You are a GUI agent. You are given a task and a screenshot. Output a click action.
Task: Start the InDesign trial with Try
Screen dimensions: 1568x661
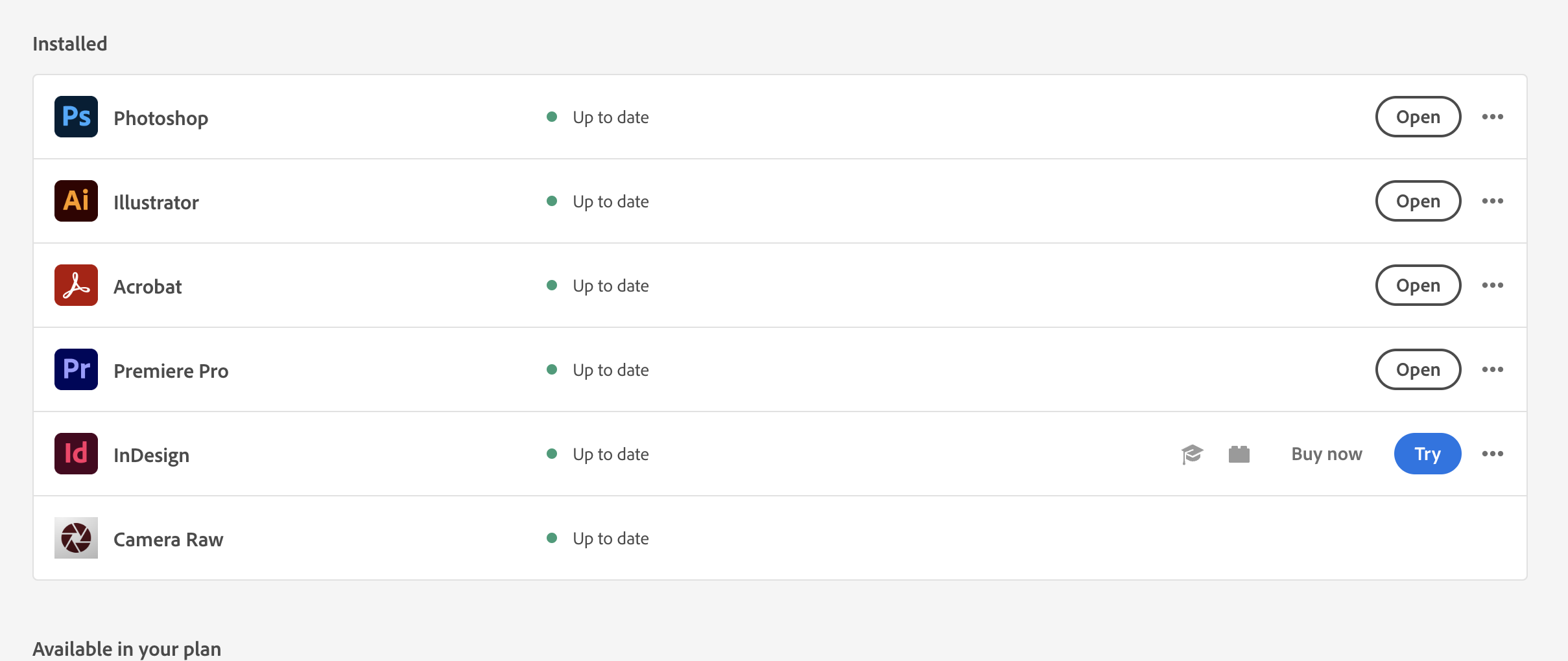point(1427,454)
